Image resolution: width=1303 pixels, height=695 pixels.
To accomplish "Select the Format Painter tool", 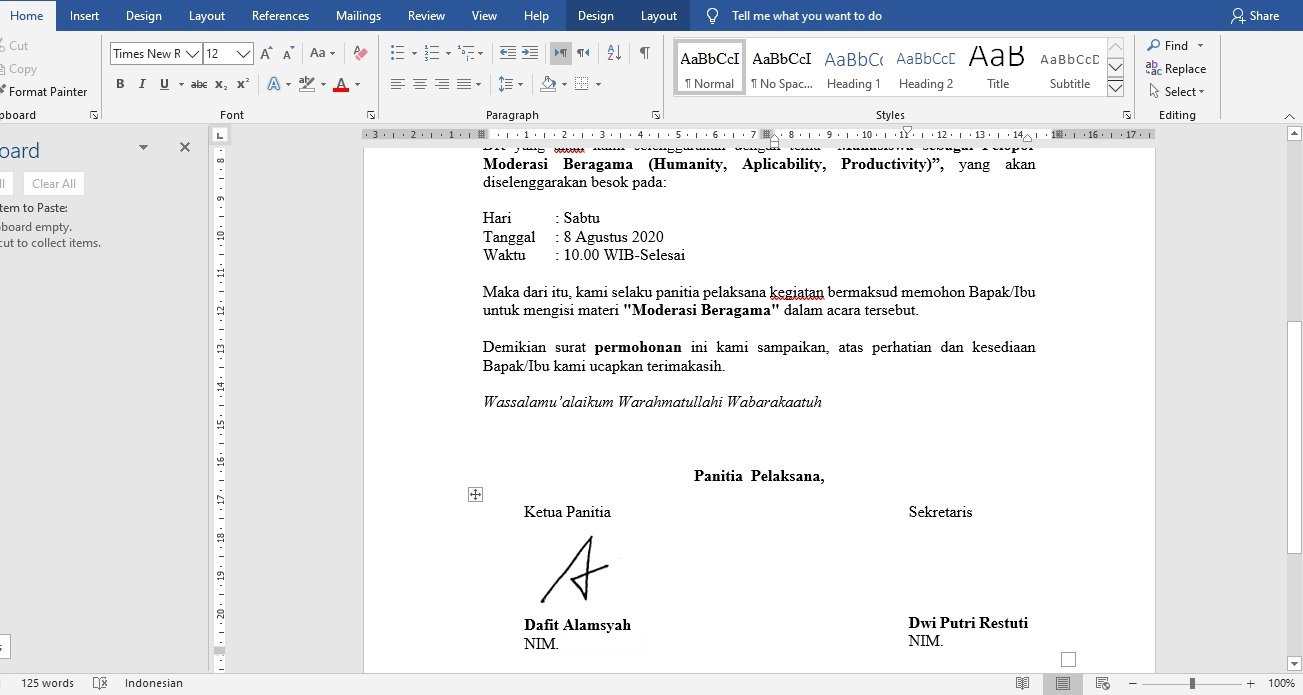I will point(47,91).
